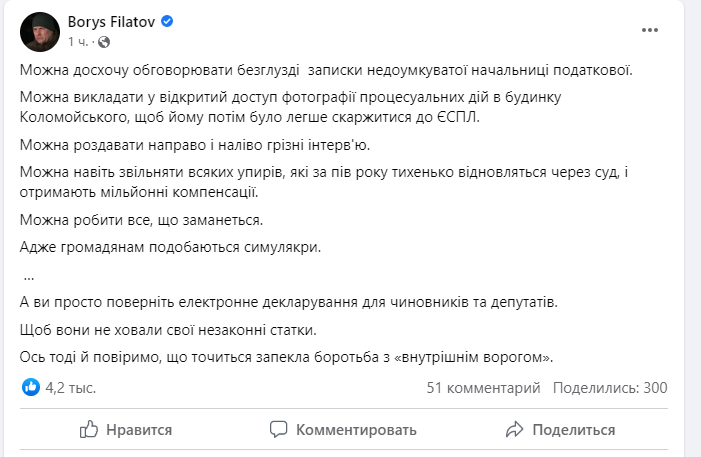Open the 'Поделились: 300' shares list
701x457 pixels.
[x=610, y=388]
